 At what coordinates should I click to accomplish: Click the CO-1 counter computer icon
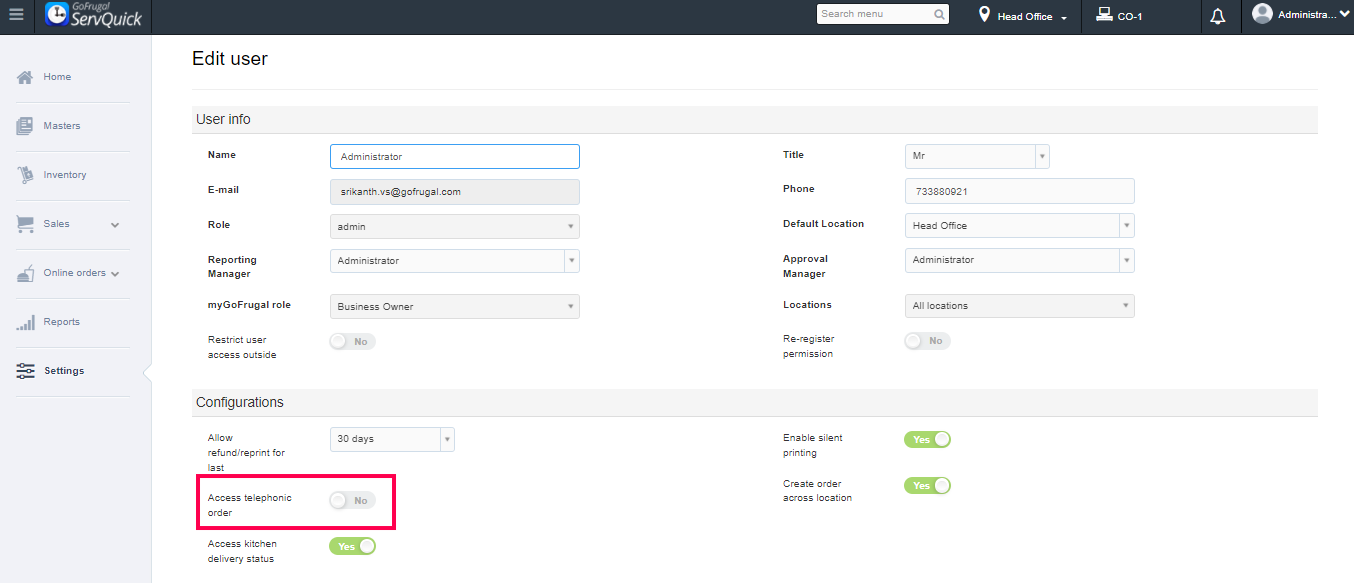(x=1104, y=15)
